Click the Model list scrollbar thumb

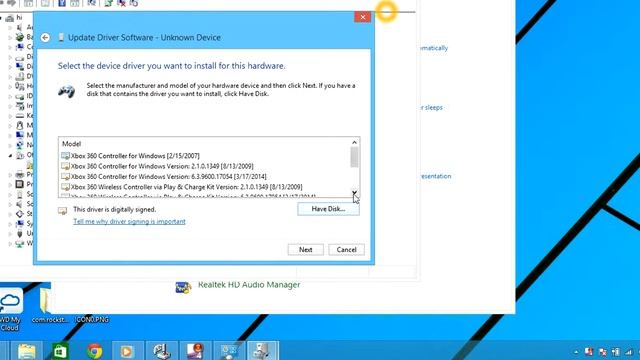tap(354, 157)
